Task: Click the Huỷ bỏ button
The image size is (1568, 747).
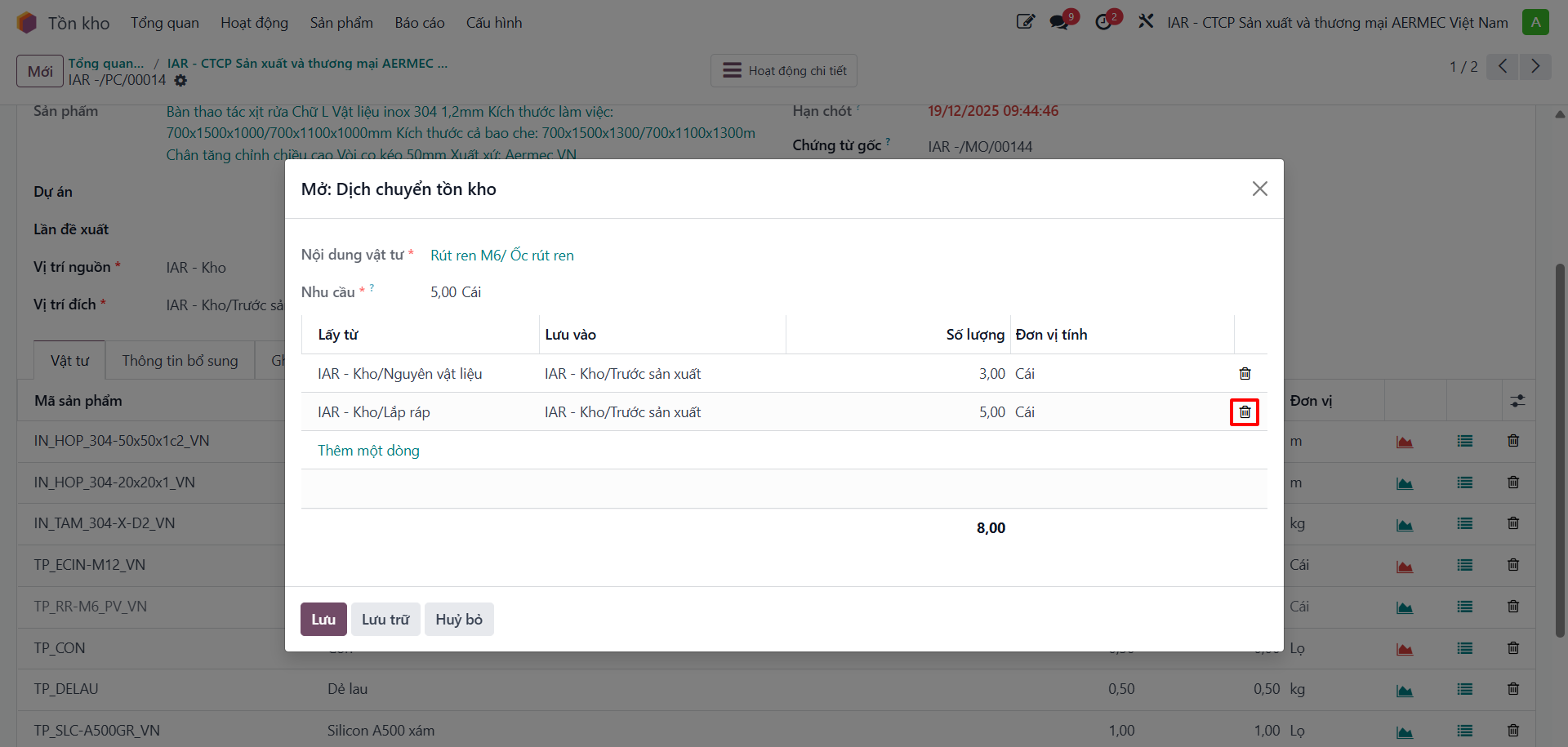Action: pos(459,620)
